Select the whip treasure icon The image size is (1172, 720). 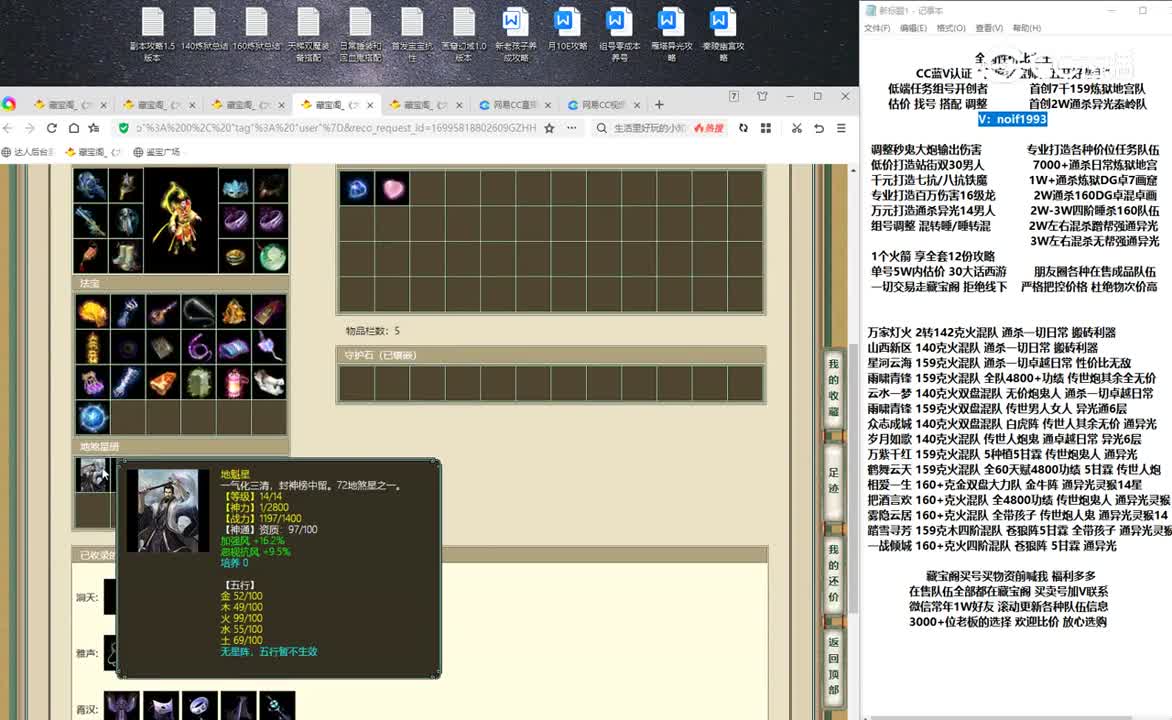point(198,313)
